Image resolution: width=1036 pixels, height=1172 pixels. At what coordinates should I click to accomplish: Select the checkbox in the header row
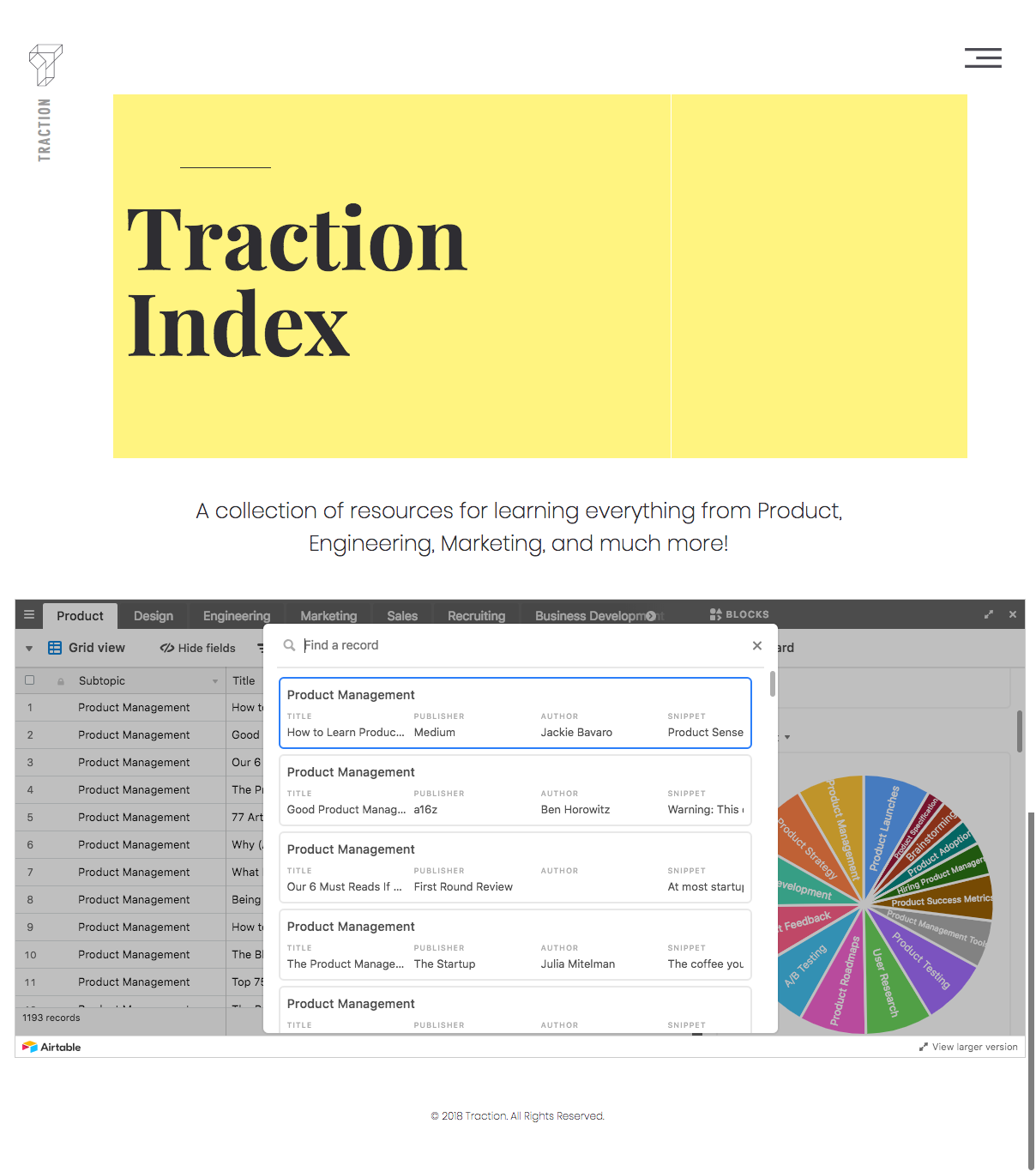tap(29, 680)
